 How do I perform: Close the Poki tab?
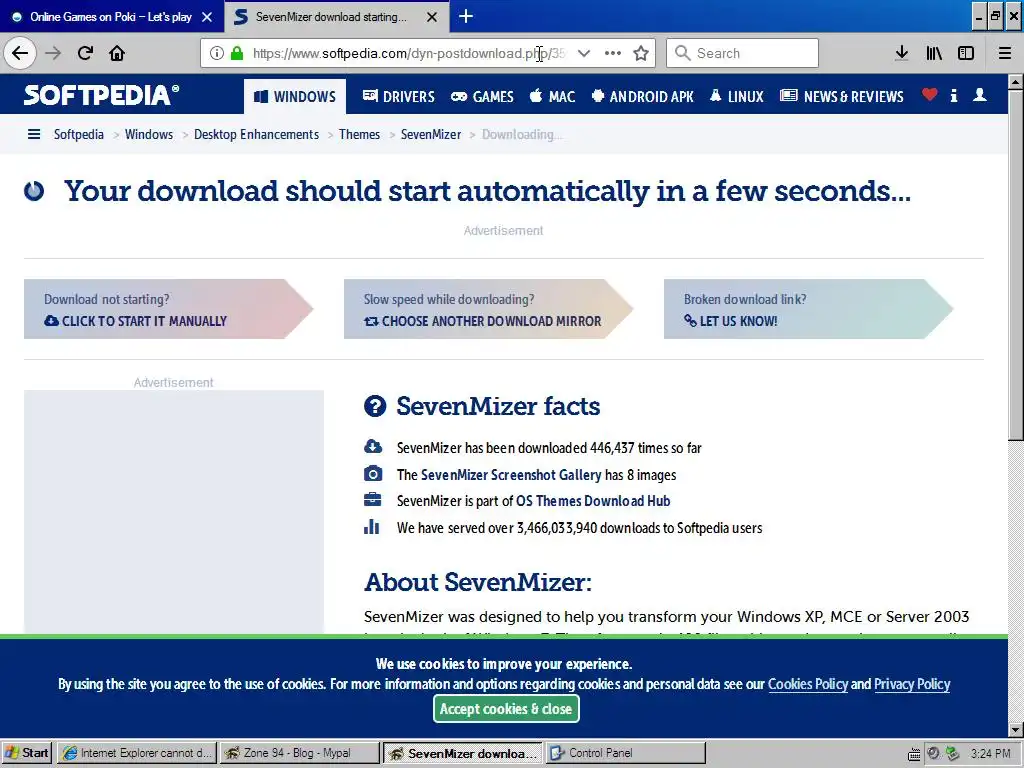tap(207, 17)
